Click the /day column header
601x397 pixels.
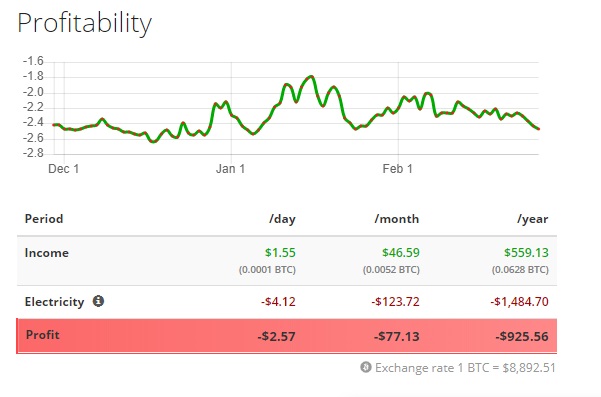coord(282,219)
